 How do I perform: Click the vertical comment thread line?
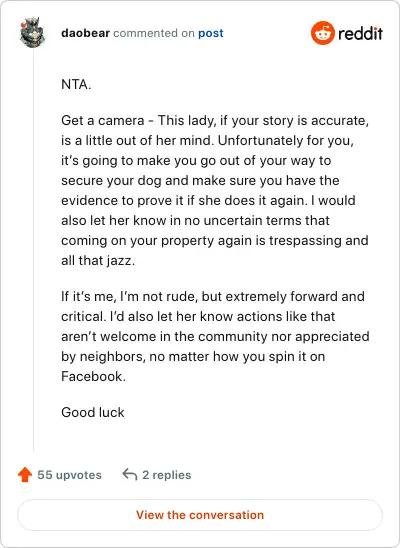(x=34, y=252)
